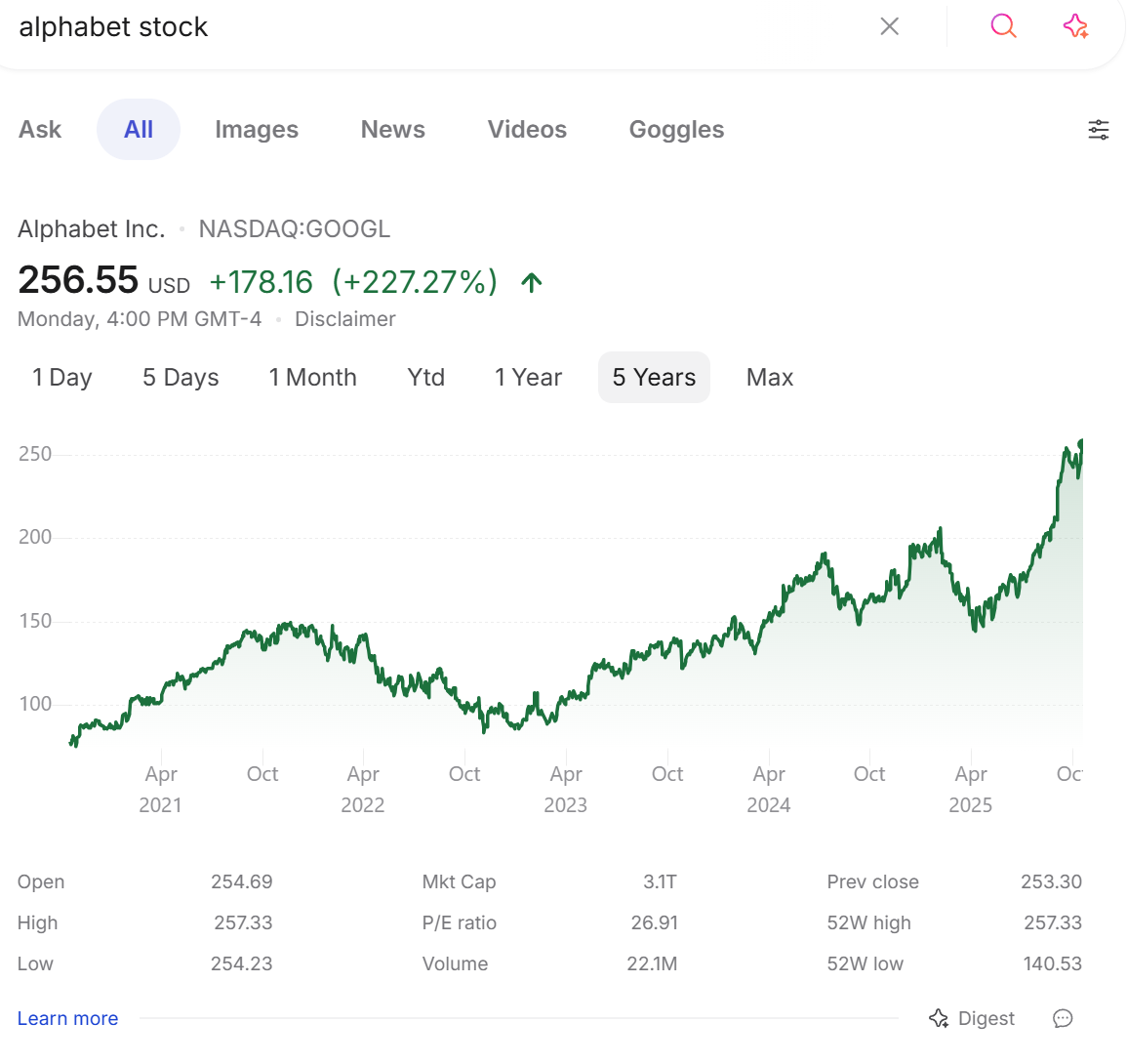The height and width of the screenshot is (1064, 1127).
Task: Select the 5 Days chart range
Action: point(181,378)
